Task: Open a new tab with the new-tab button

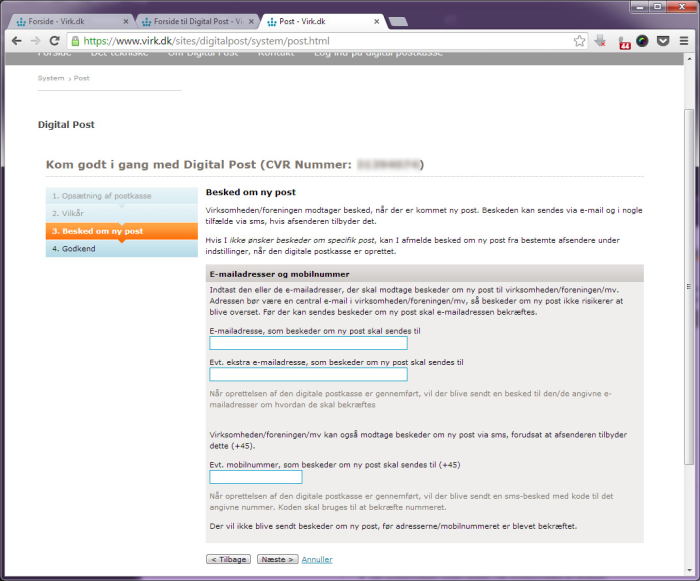Action: [x=398, y=21]
